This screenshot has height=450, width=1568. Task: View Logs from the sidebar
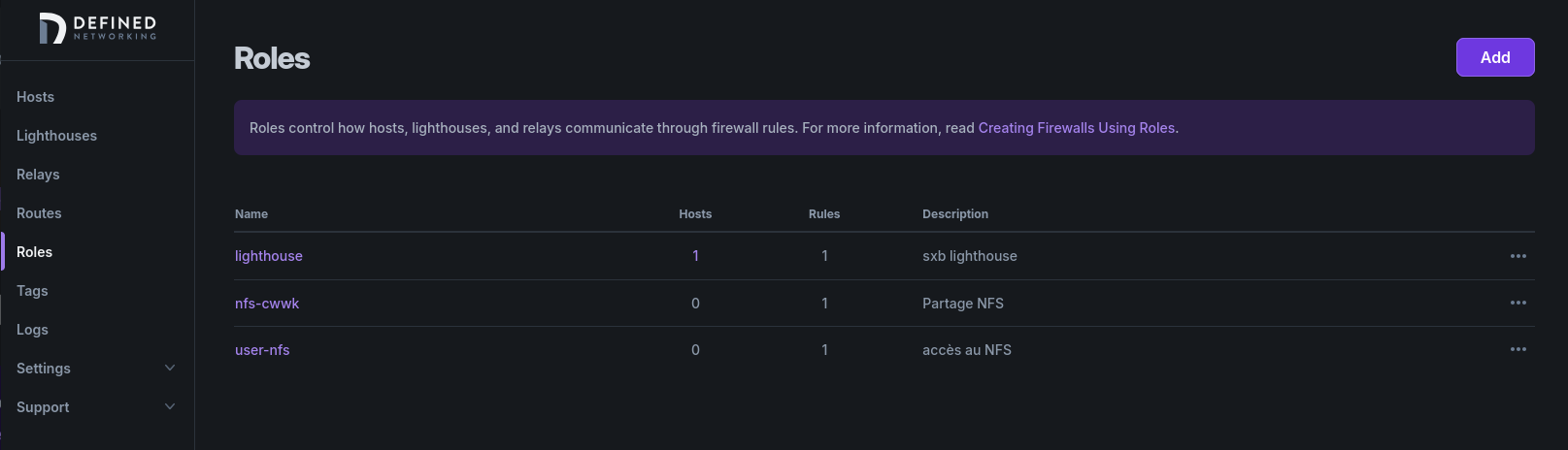pyautogui.click(x=32, y=330)
